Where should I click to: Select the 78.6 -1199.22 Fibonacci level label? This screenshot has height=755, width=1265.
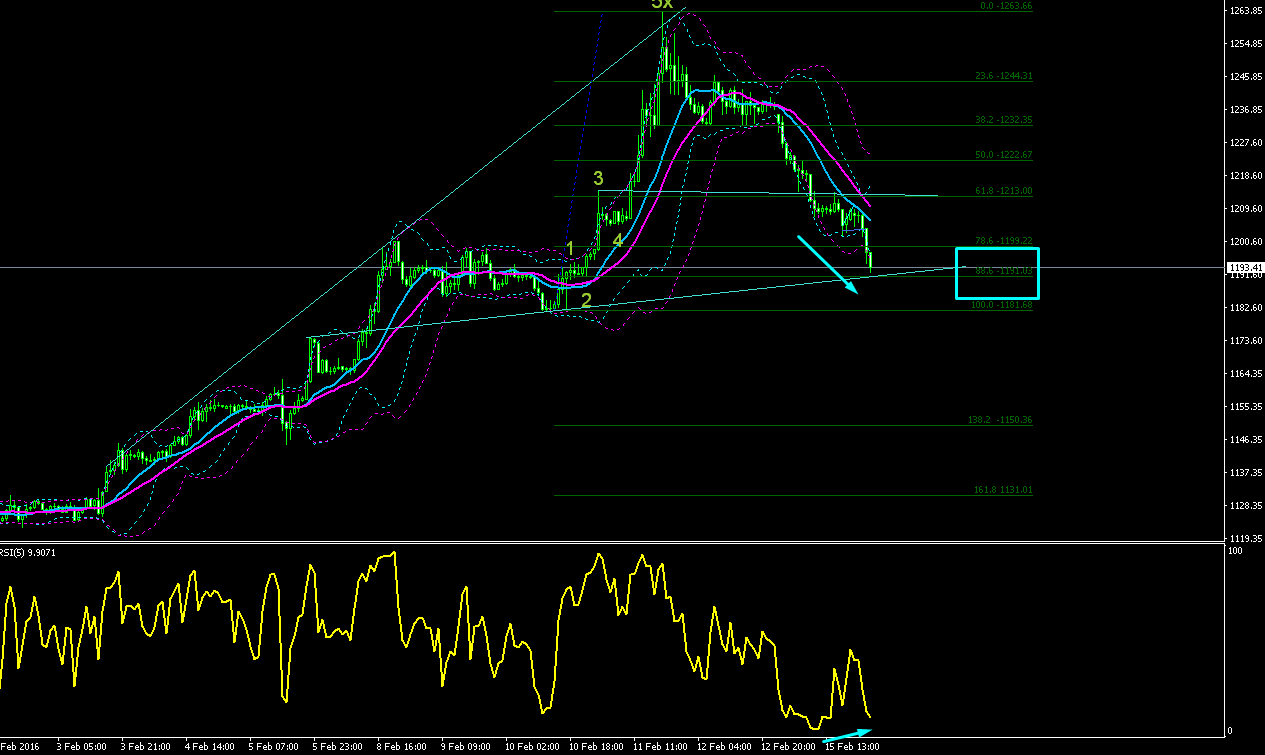(1004, 241)
